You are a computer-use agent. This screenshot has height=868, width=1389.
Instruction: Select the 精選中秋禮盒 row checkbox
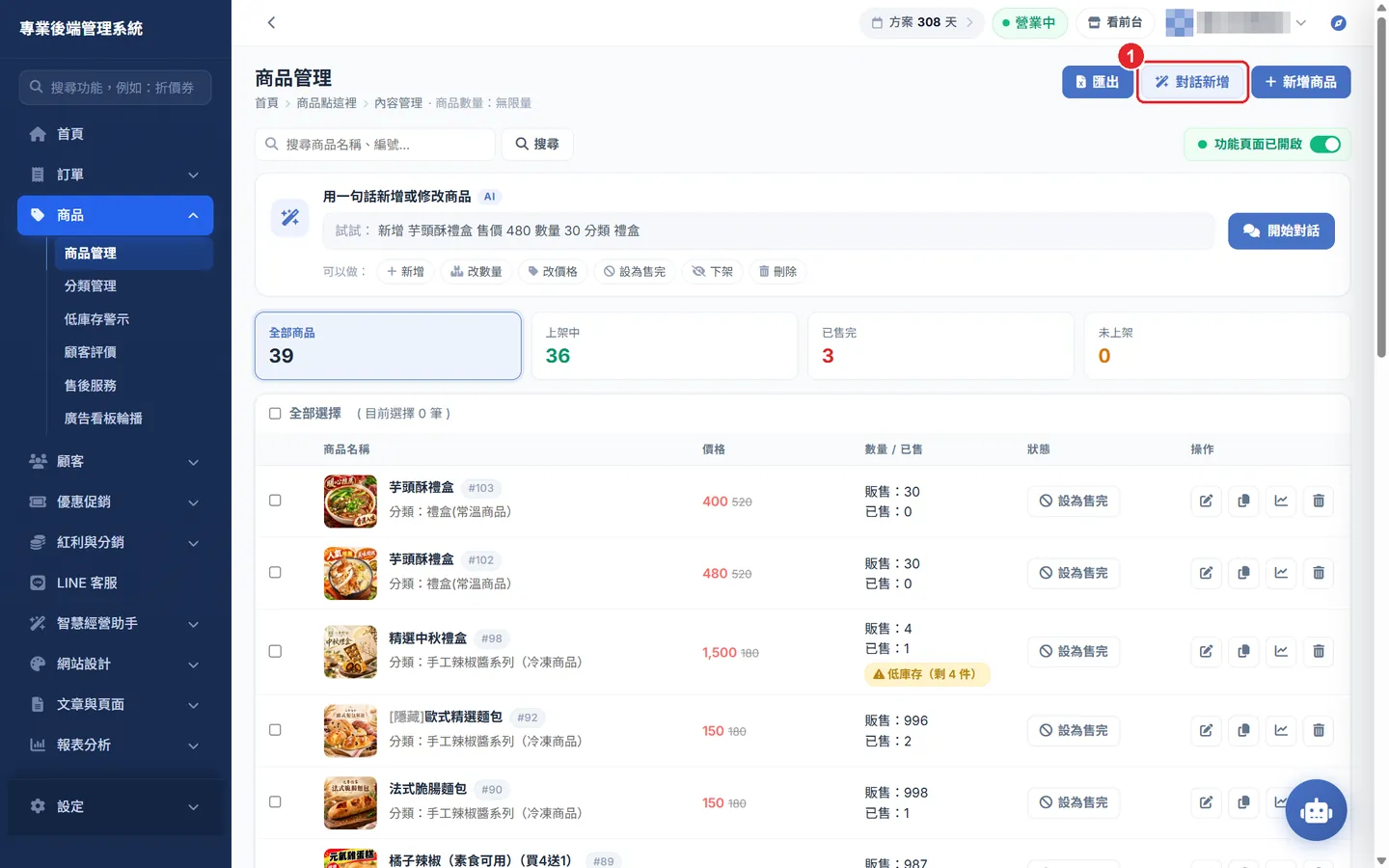coord(275,651)
